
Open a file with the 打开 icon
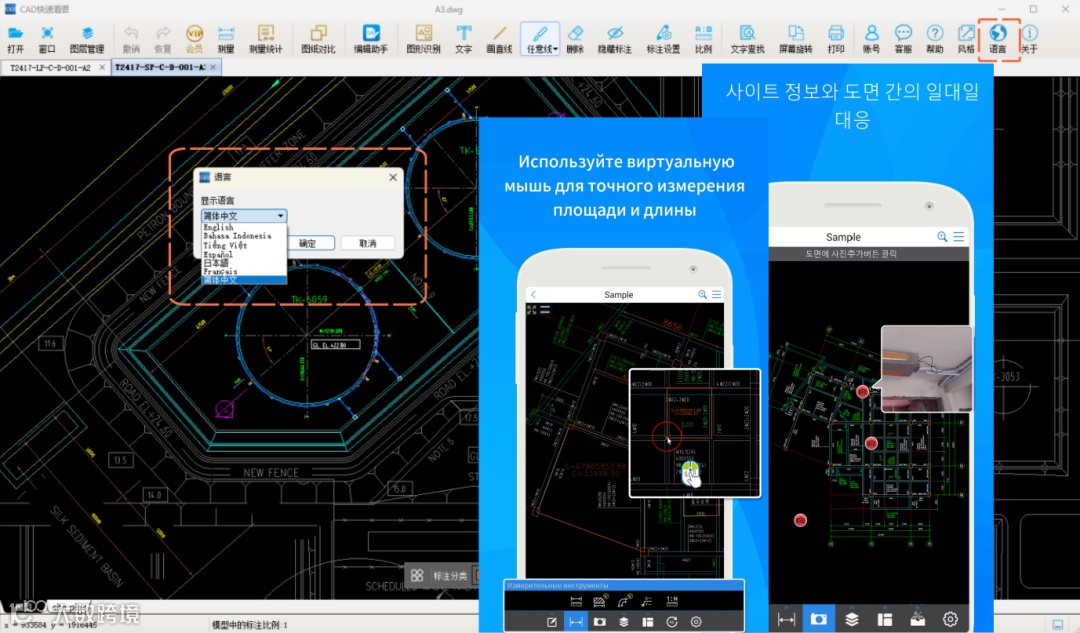coord(15,39)
